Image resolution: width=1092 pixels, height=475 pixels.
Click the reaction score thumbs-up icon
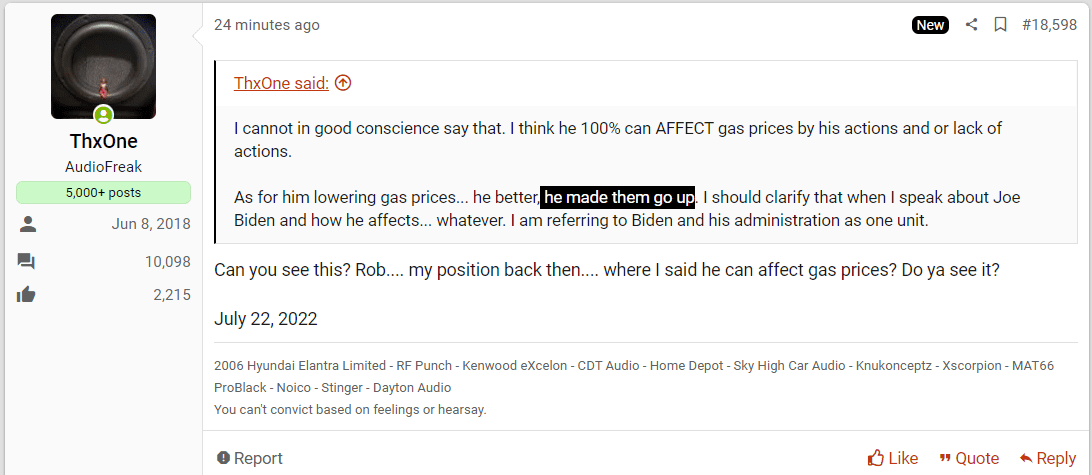coord(26,295)
